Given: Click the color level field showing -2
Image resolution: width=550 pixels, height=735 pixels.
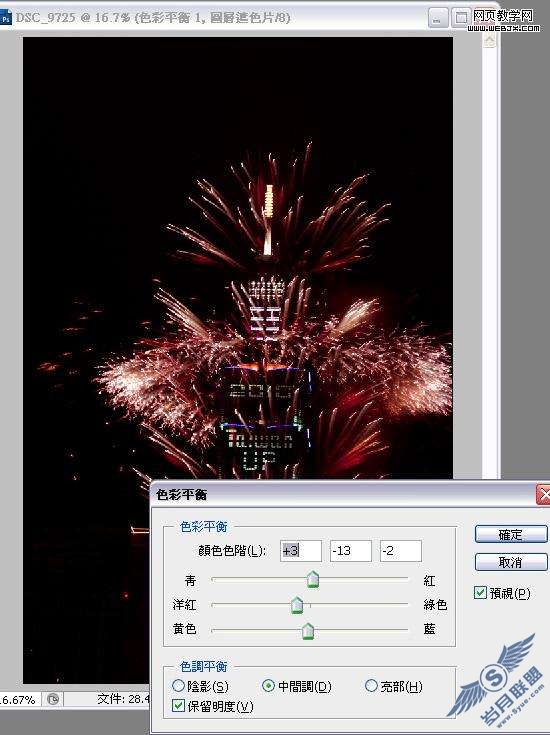Looking at the screenshot, I should point(400,550).
